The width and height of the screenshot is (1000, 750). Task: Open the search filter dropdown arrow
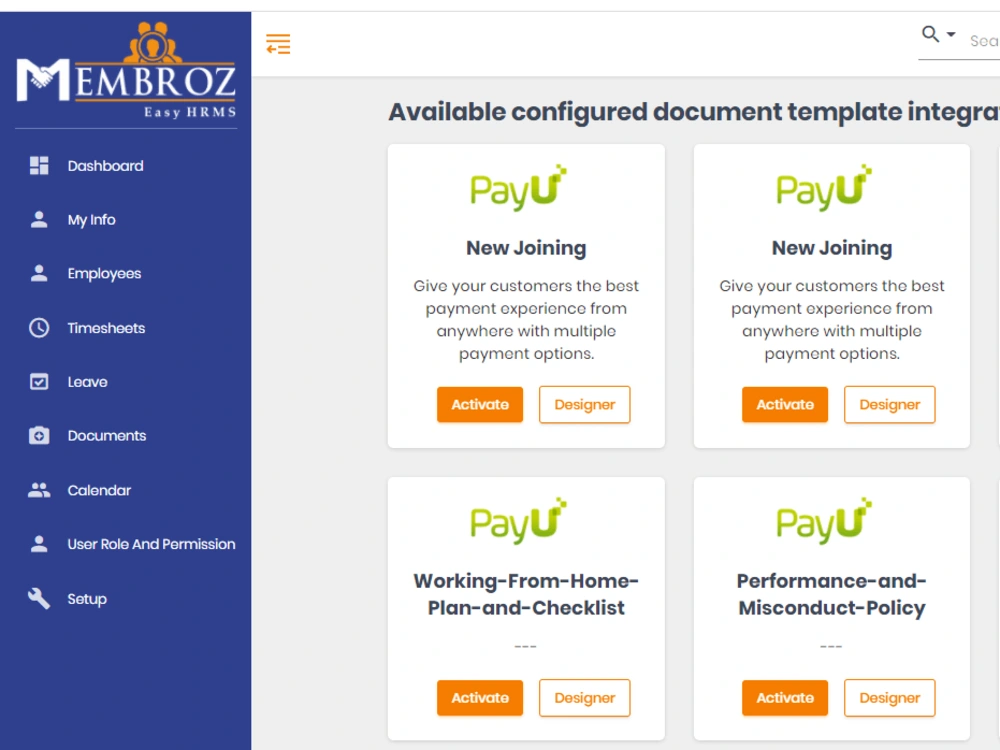951,34
